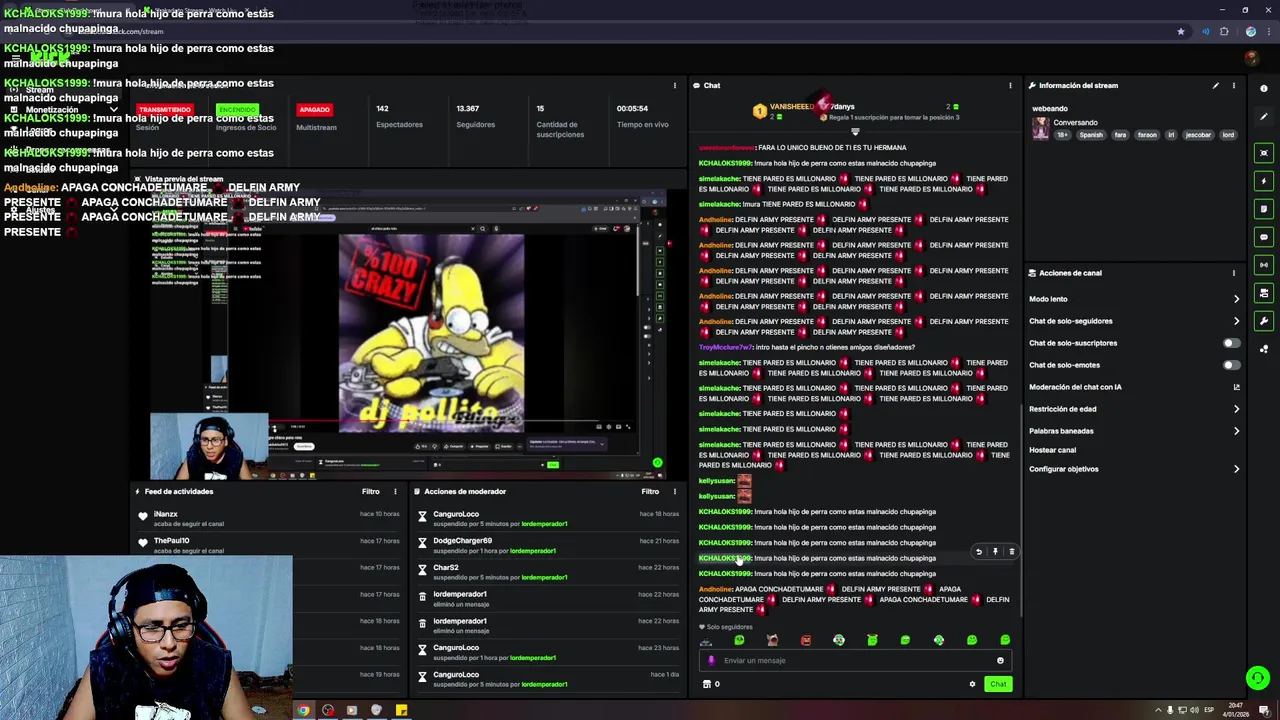
Task: Open the green support headset bubble
Action: 1258,678
